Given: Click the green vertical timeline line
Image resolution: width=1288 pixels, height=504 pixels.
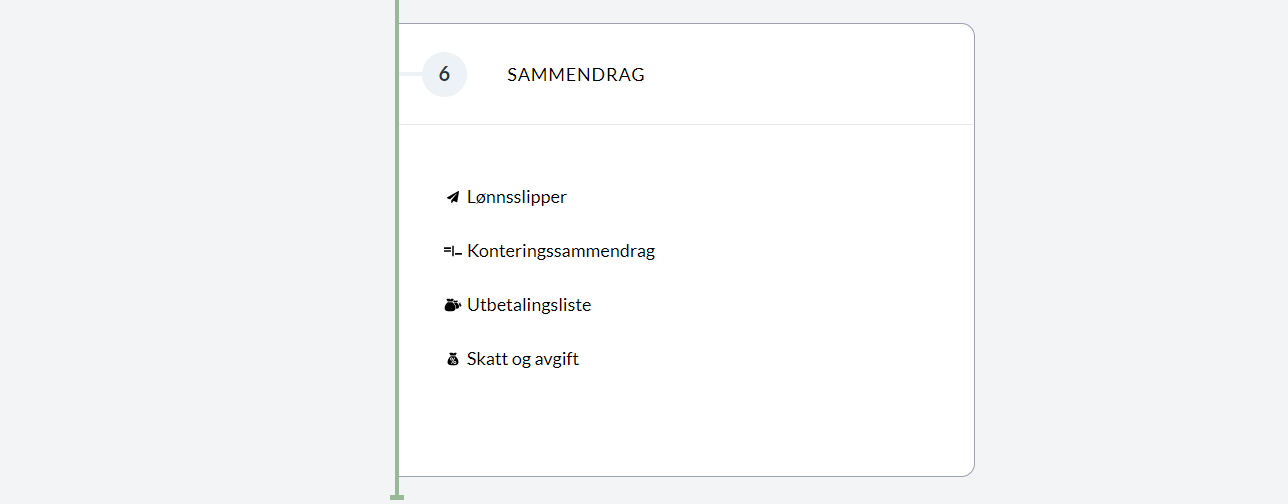Looking at the screenshot, I should coord(397,250).
